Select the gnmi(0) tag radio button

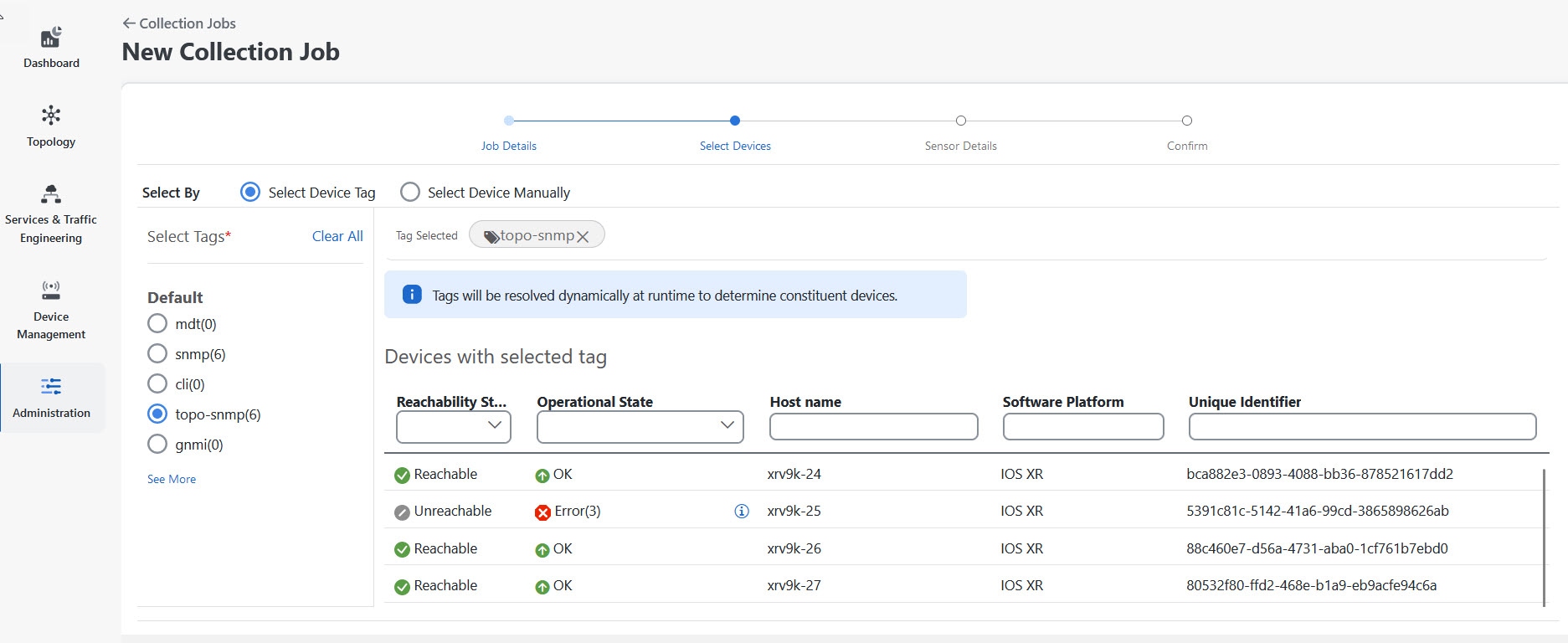tap(157, 445)
